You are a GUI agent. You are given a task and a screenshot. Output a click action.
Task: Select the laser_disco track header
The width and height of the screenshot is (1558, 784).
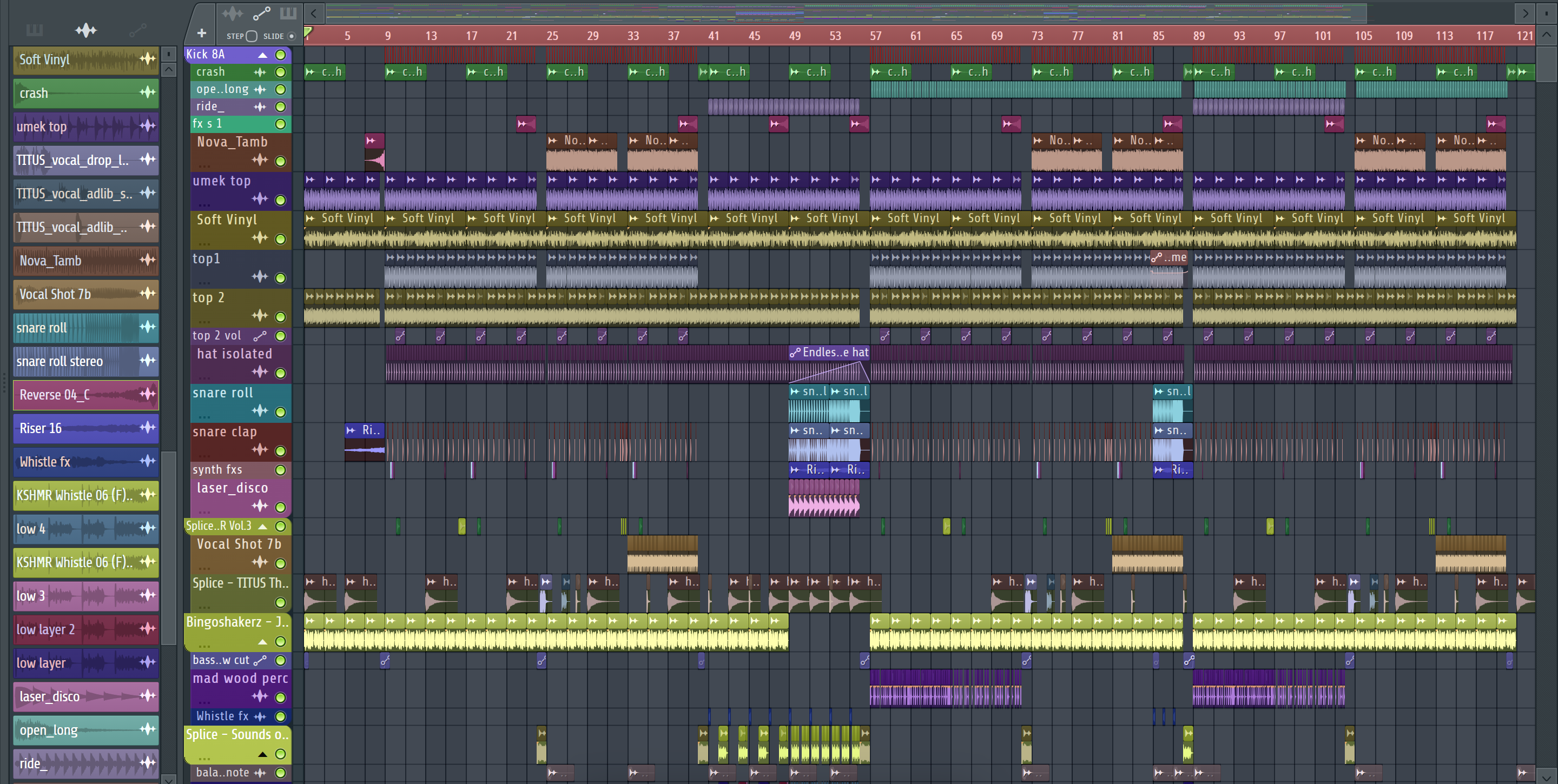pyautogui.click(x=240, y=497)
